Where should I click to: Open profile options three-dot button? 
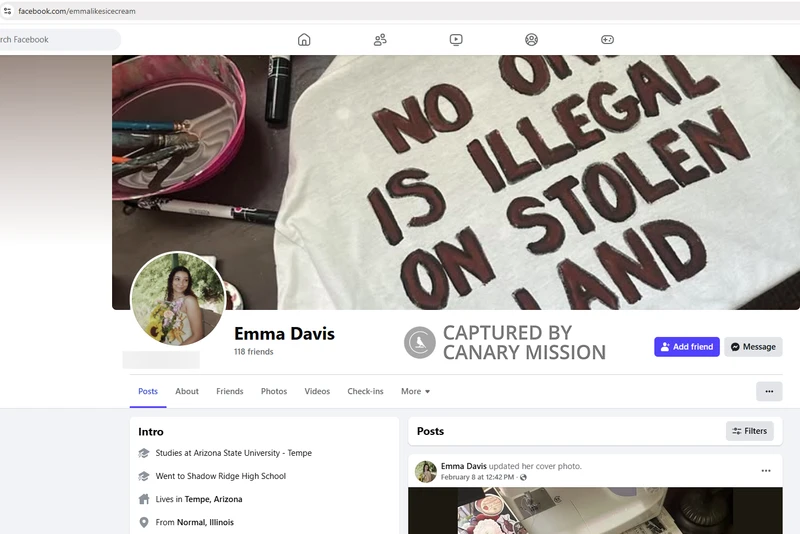click(769, 392)
